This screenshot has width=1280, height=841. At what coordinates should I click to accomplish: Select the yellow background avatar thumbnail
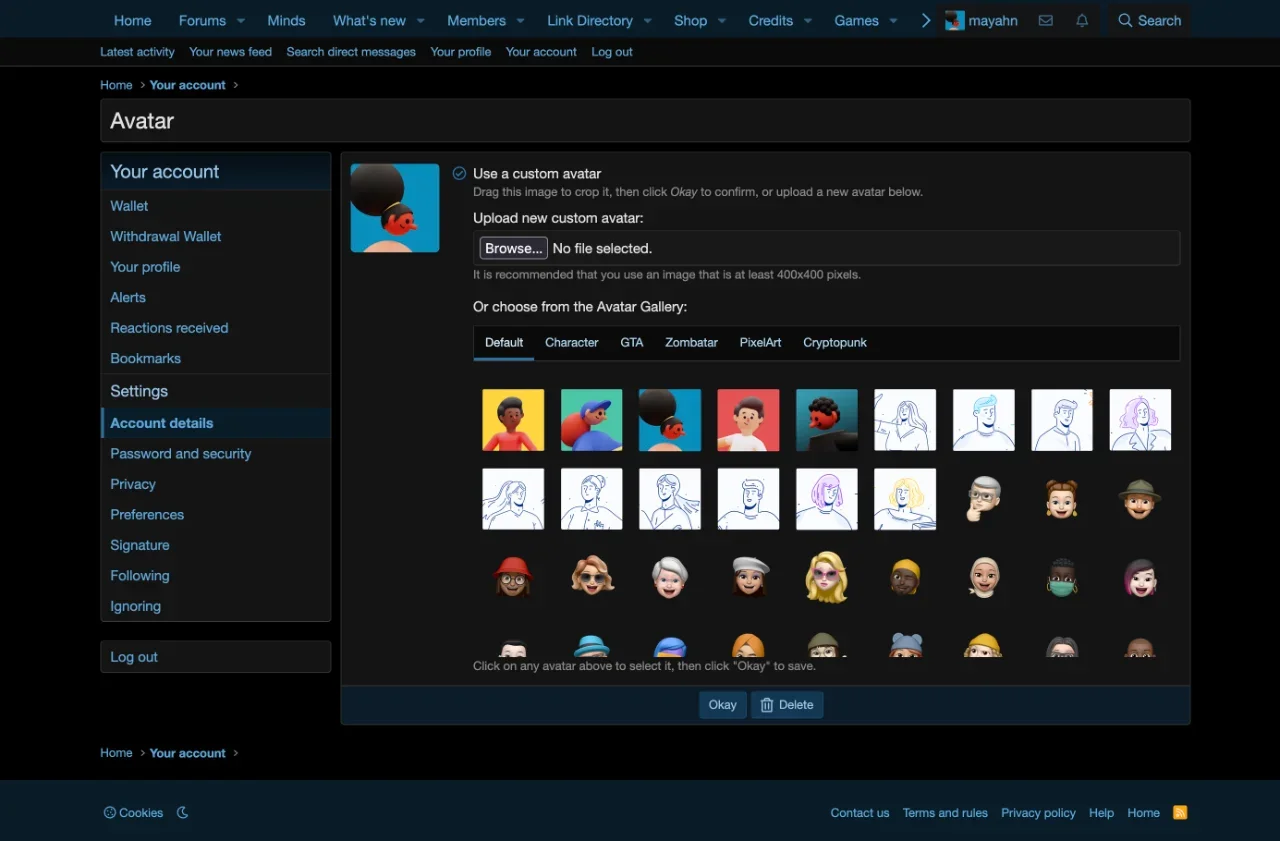[x=513, y=420]
